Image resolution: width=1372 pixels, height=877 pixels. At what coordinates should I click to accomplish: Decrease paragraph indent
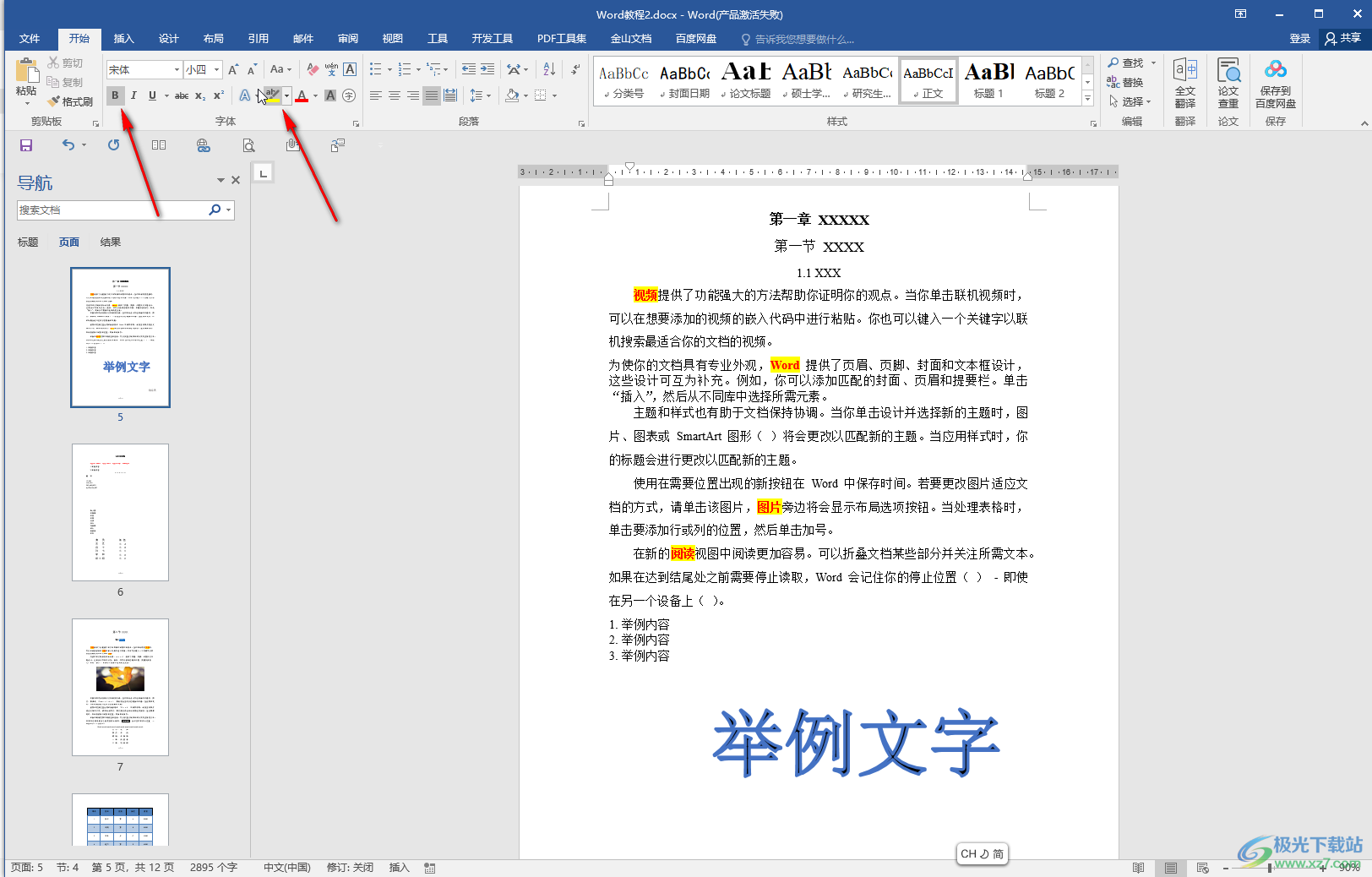coord(469,69)
